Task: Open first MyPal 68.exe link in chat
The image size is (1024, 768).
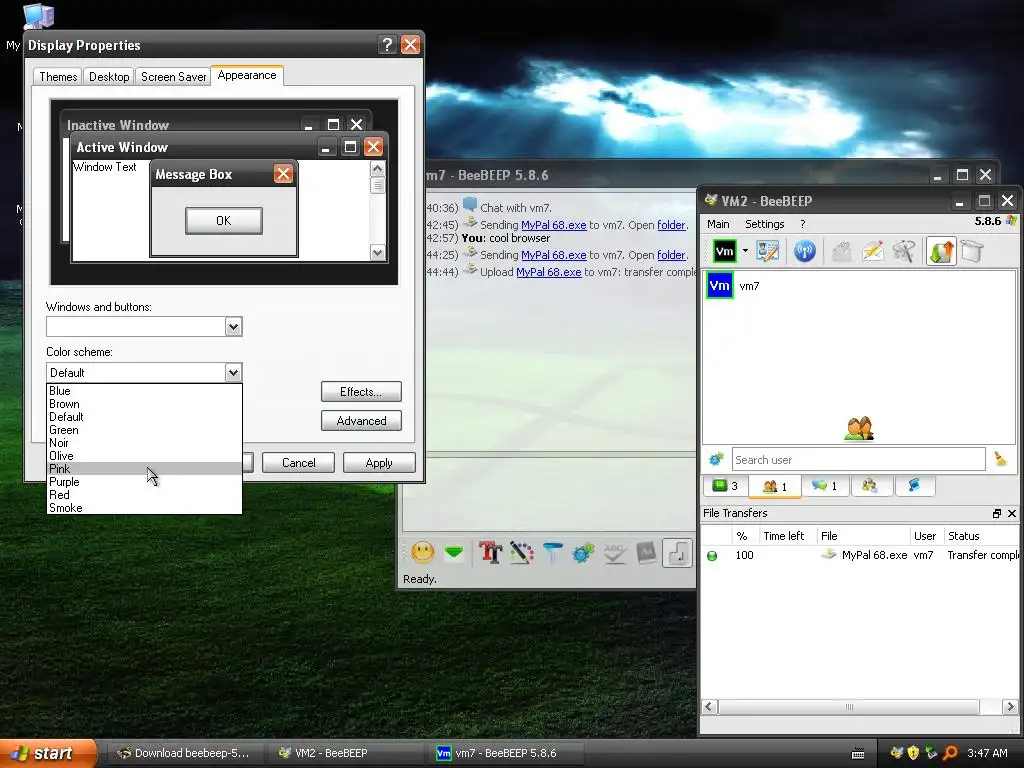Action: tap(554, 225)
